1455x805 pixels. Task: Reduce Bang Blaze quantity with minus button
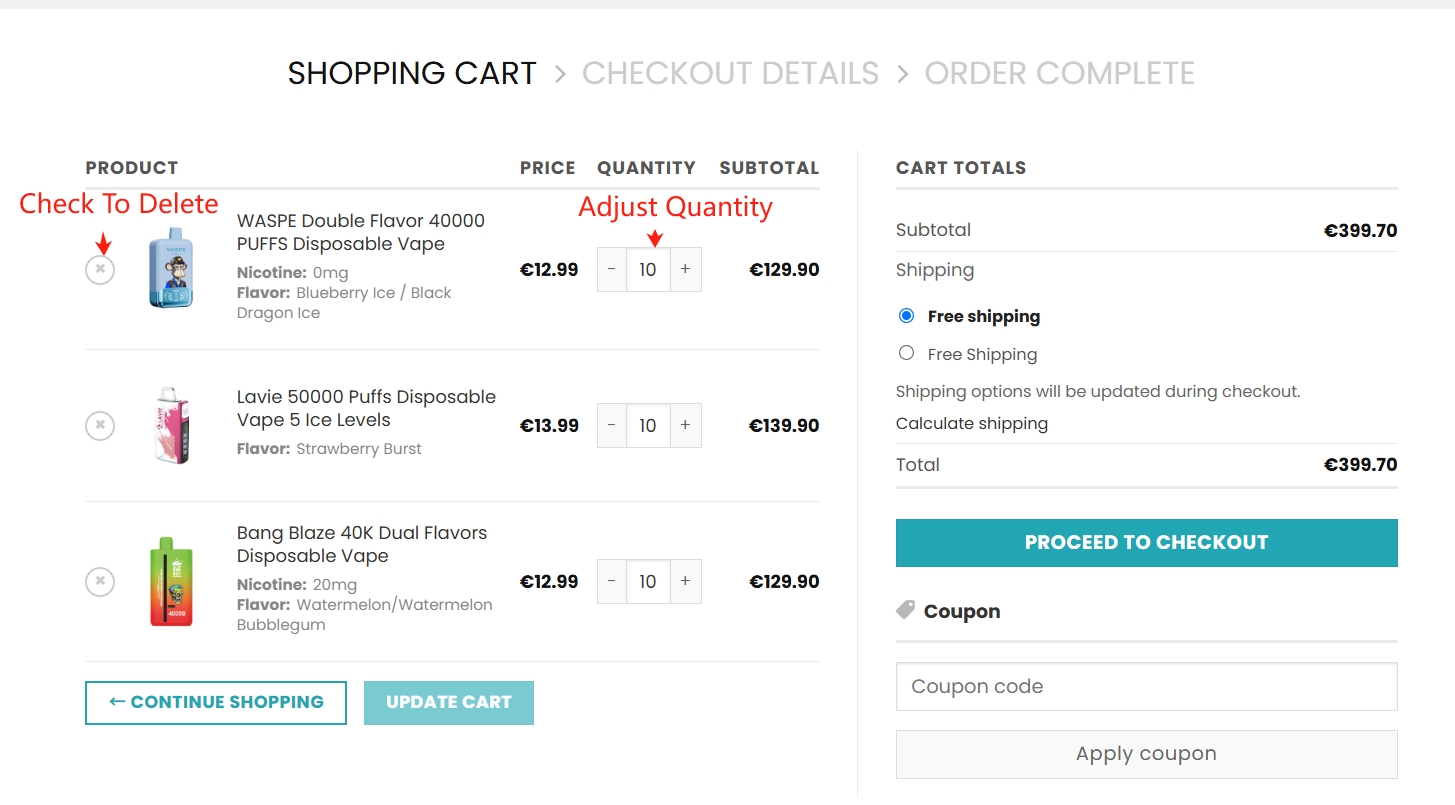612,582
